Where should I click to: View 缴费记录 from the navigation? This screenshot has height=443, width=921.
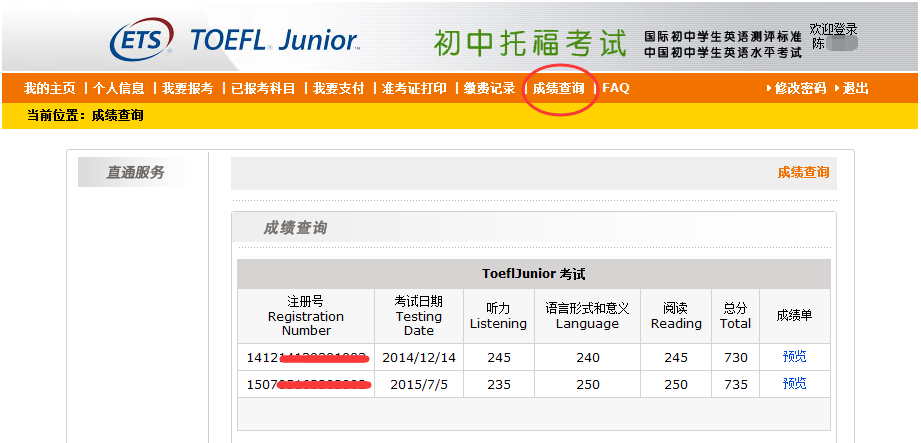click(489, 88)
